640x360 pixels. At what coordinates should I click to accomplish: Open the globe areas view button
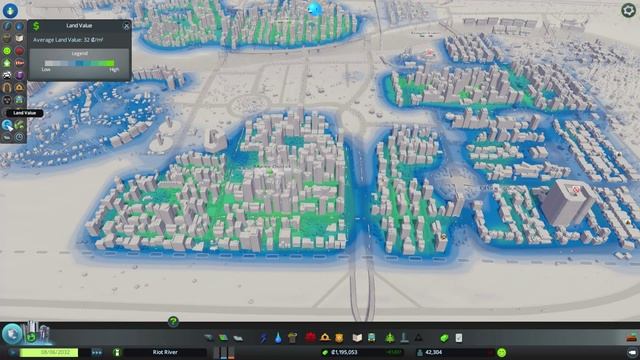point(12,334)
